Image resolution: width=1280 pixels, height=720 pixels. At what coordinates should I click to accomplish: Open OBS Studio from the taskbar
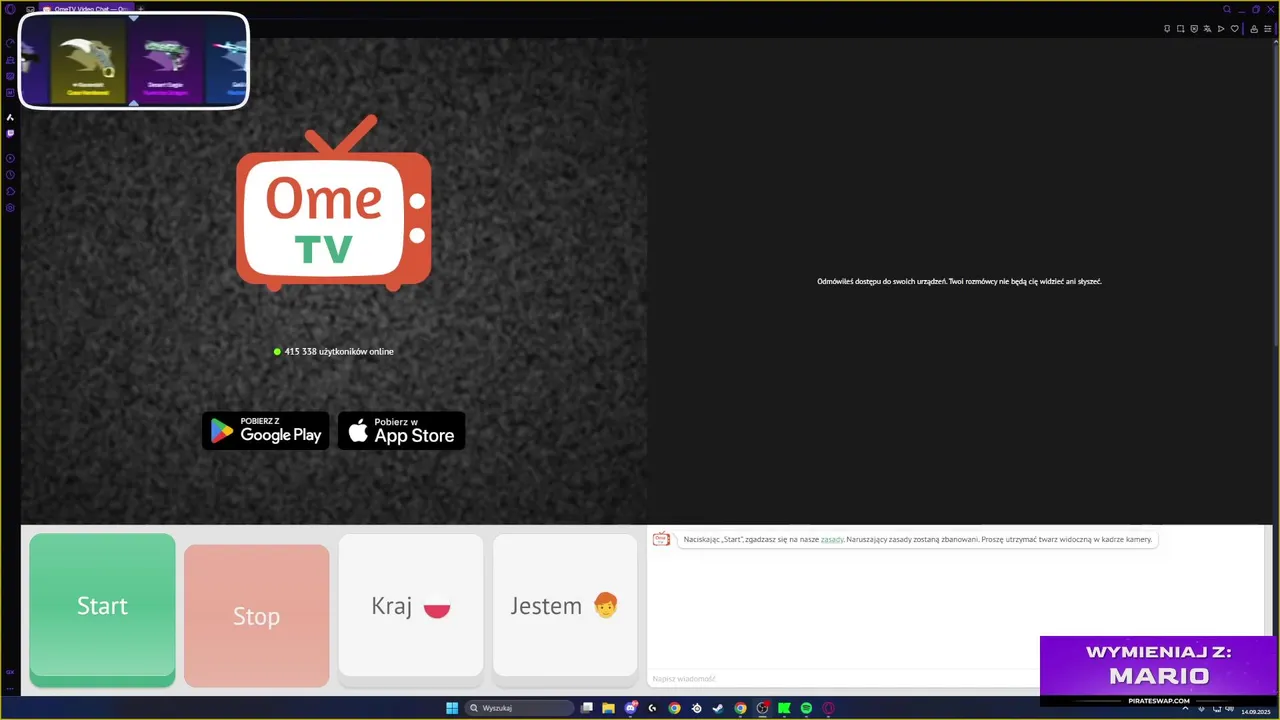coord(762,708)
